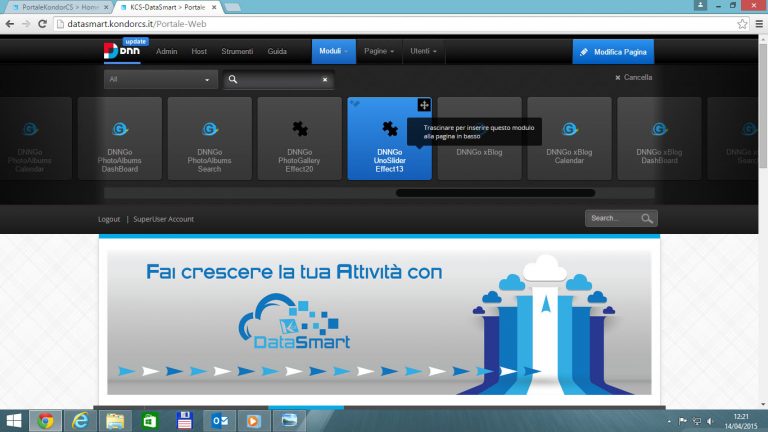This screenshot has width=768, height=432.
Task: Select the DNNGo PhotoAlbums Search module tile
Action: 210,138
